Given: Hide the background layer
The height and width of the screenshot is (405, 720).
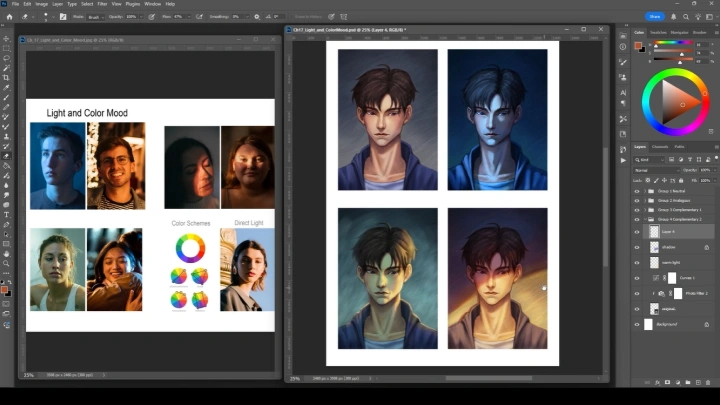Looking at the screenshot, I should pyautogui.click(x=637, y=325).
